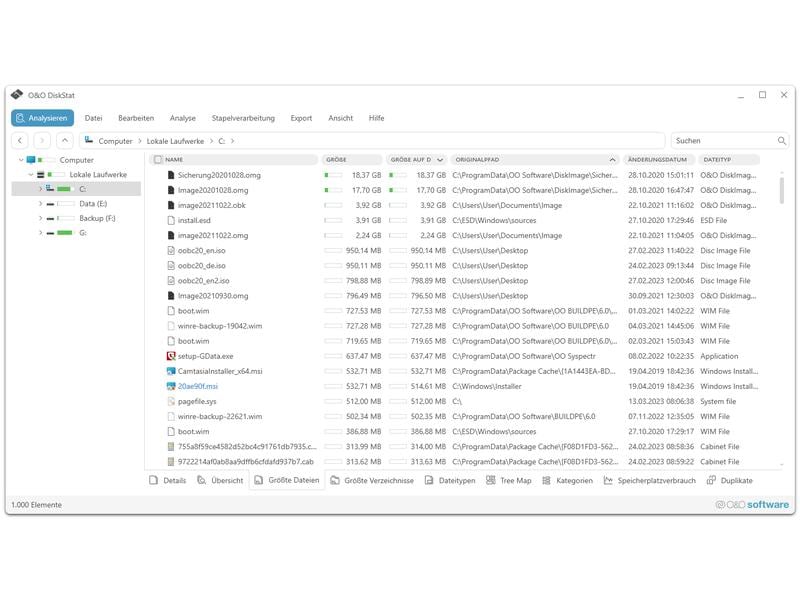Viewport: 800px width, 600px height.
Task: Open the Stapelverarbeitung menu
Action: 243,118
